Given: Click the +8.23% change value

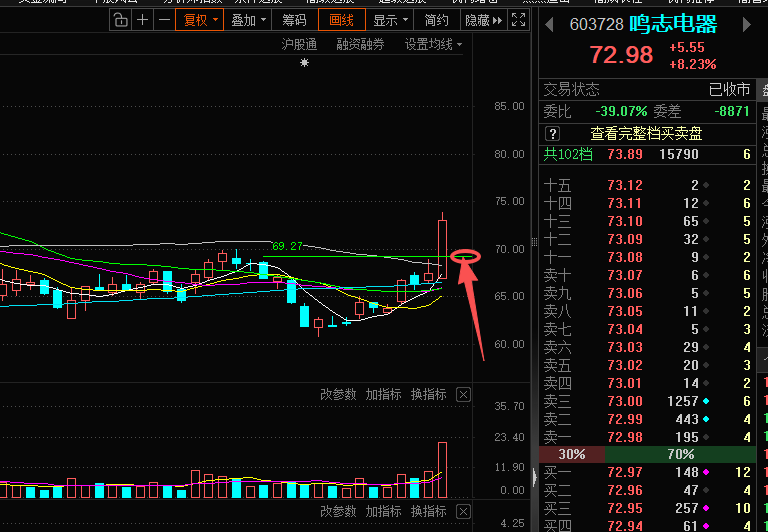Looking at the screenshot, I should [693, 64].
